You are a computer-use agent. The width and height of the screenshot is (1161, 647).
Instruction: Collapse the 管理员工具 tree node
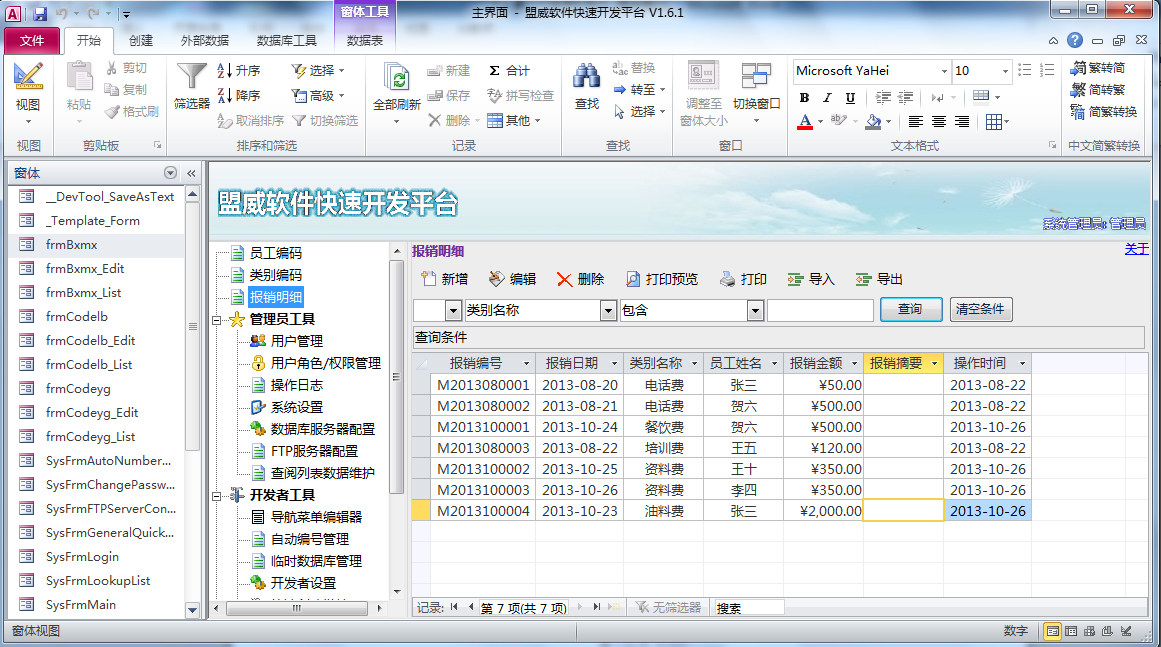tap(217, 320)
